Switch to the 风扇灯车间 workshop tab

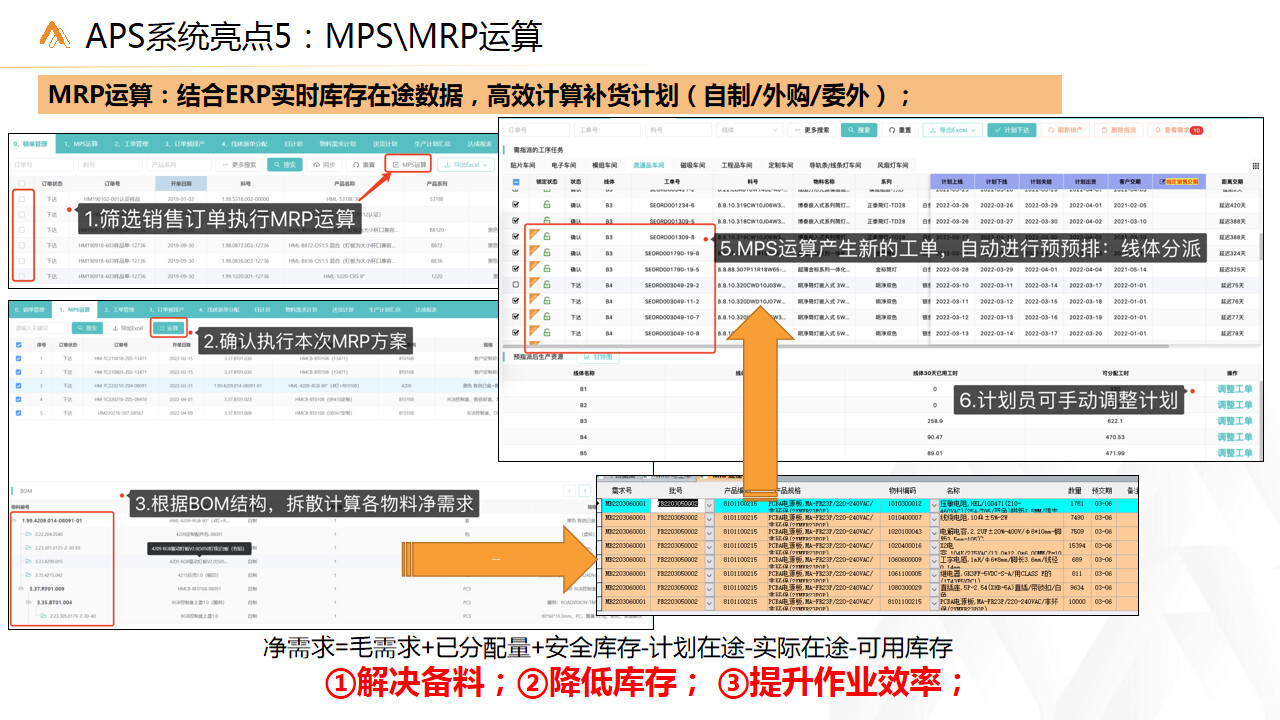pyautogui.click(x=893, y=165)
